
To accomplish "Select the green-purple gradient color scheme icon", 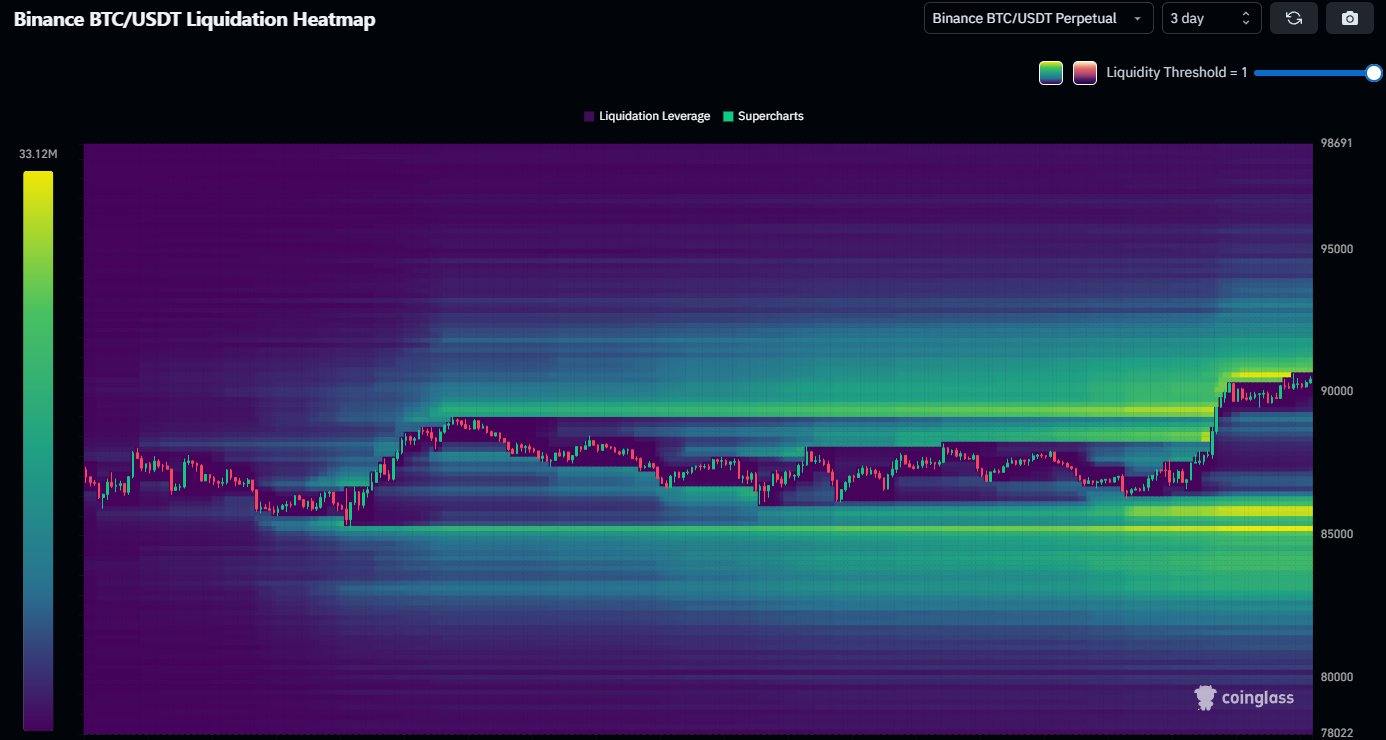I will 1050,72.
